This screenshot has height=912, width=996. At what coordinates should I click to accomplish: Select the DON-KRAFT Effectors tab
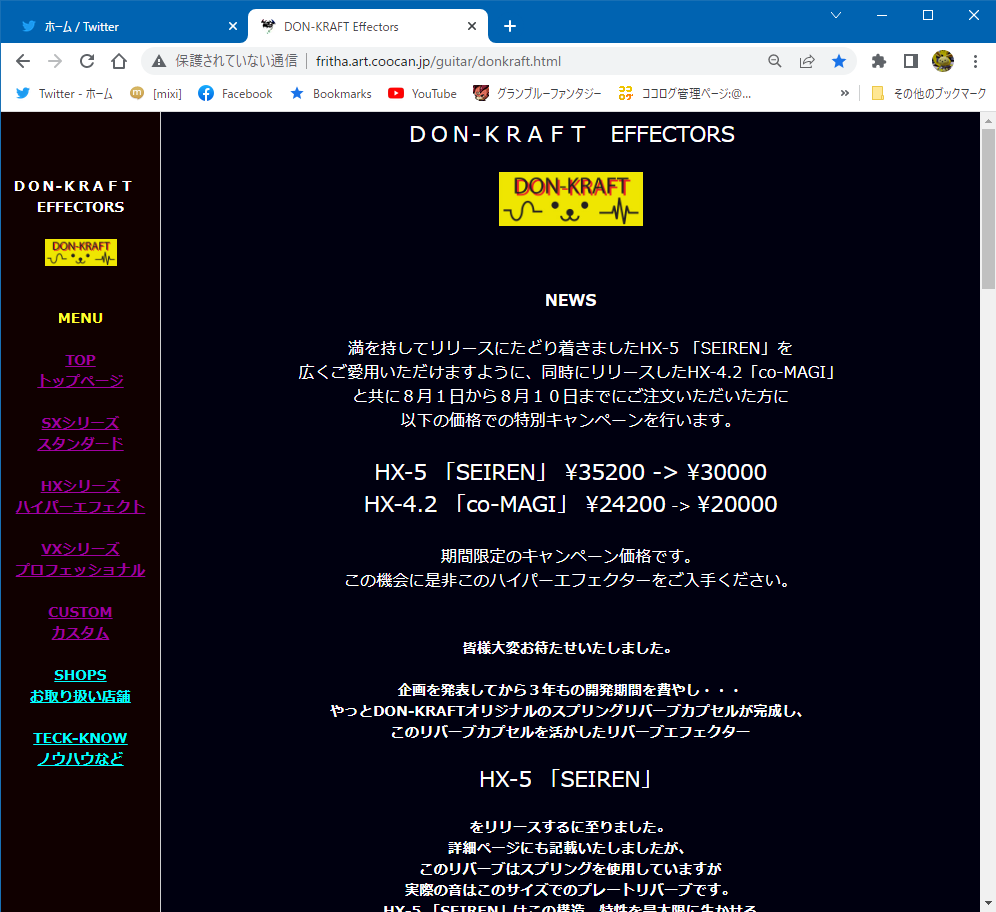coord(368,27)
